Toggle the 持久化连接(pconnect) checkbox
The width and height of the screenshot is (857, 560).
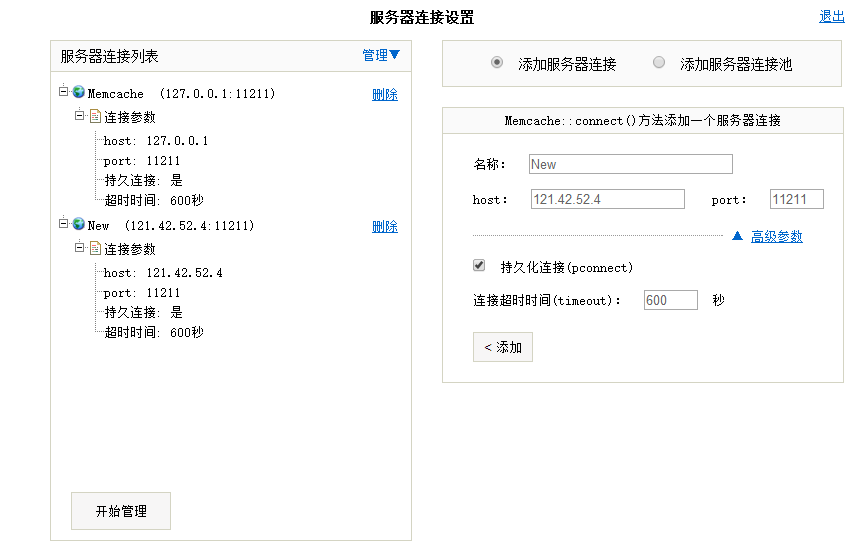(x=479, y=266)
